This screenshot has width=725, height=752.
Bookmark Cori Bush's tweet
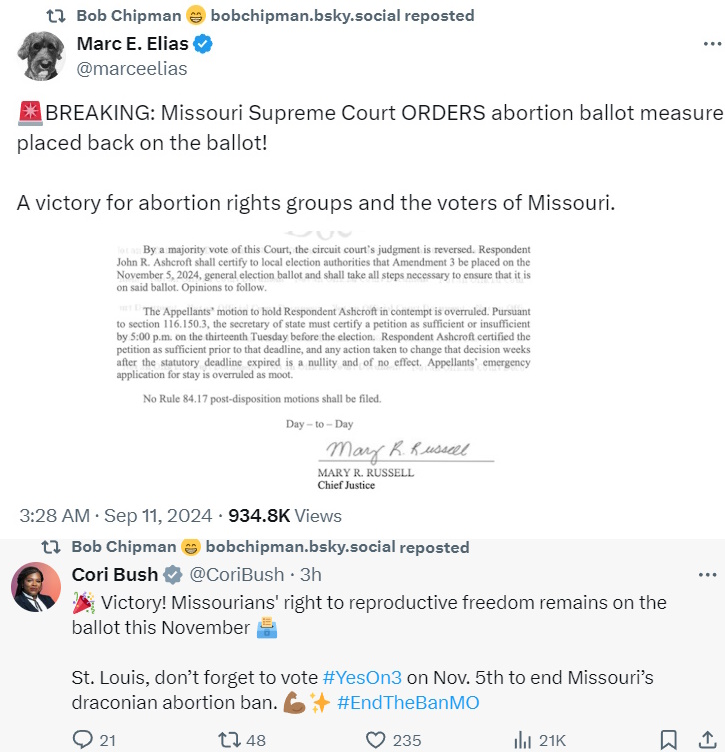pos(669,740)
